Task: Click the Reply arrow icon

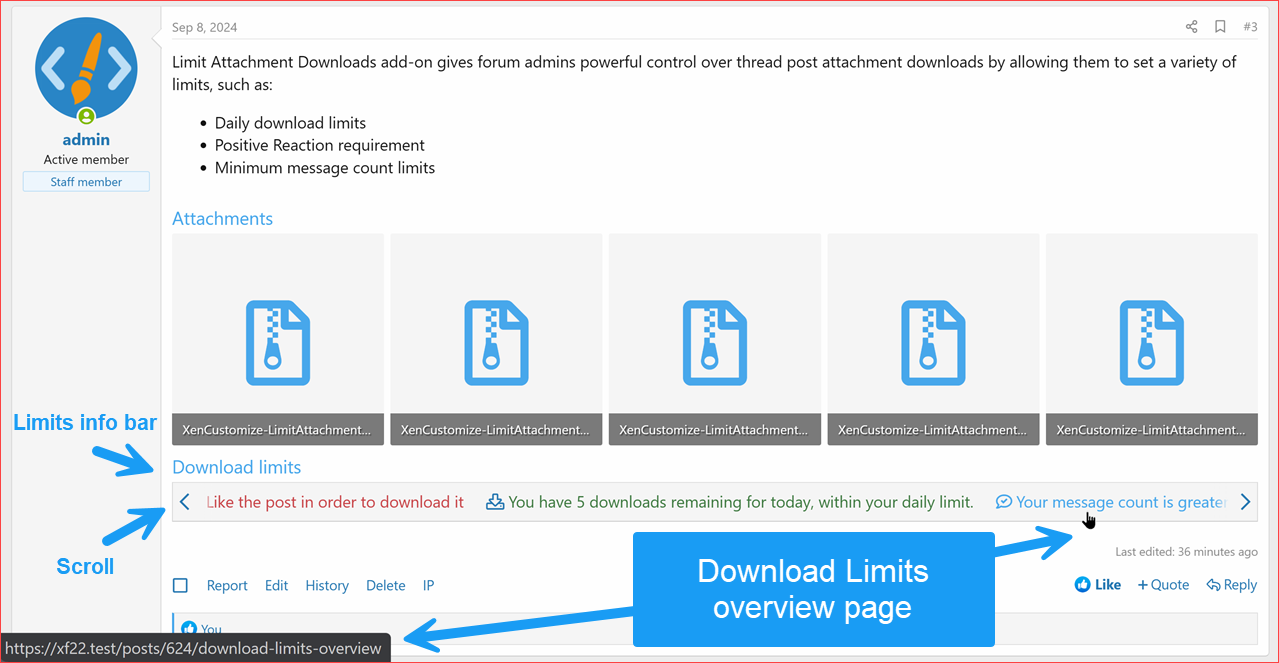Action: coord(1211,585)
